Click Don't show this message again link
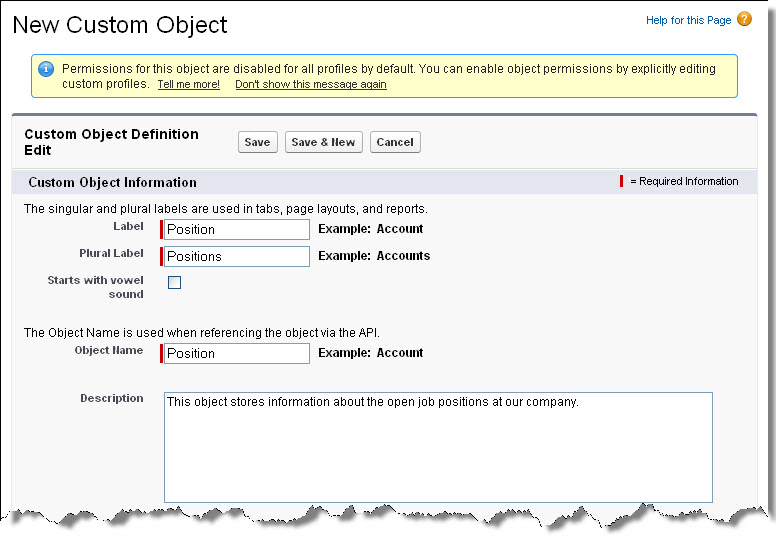This screenshot has width=776, height=536. click(311, 84)
